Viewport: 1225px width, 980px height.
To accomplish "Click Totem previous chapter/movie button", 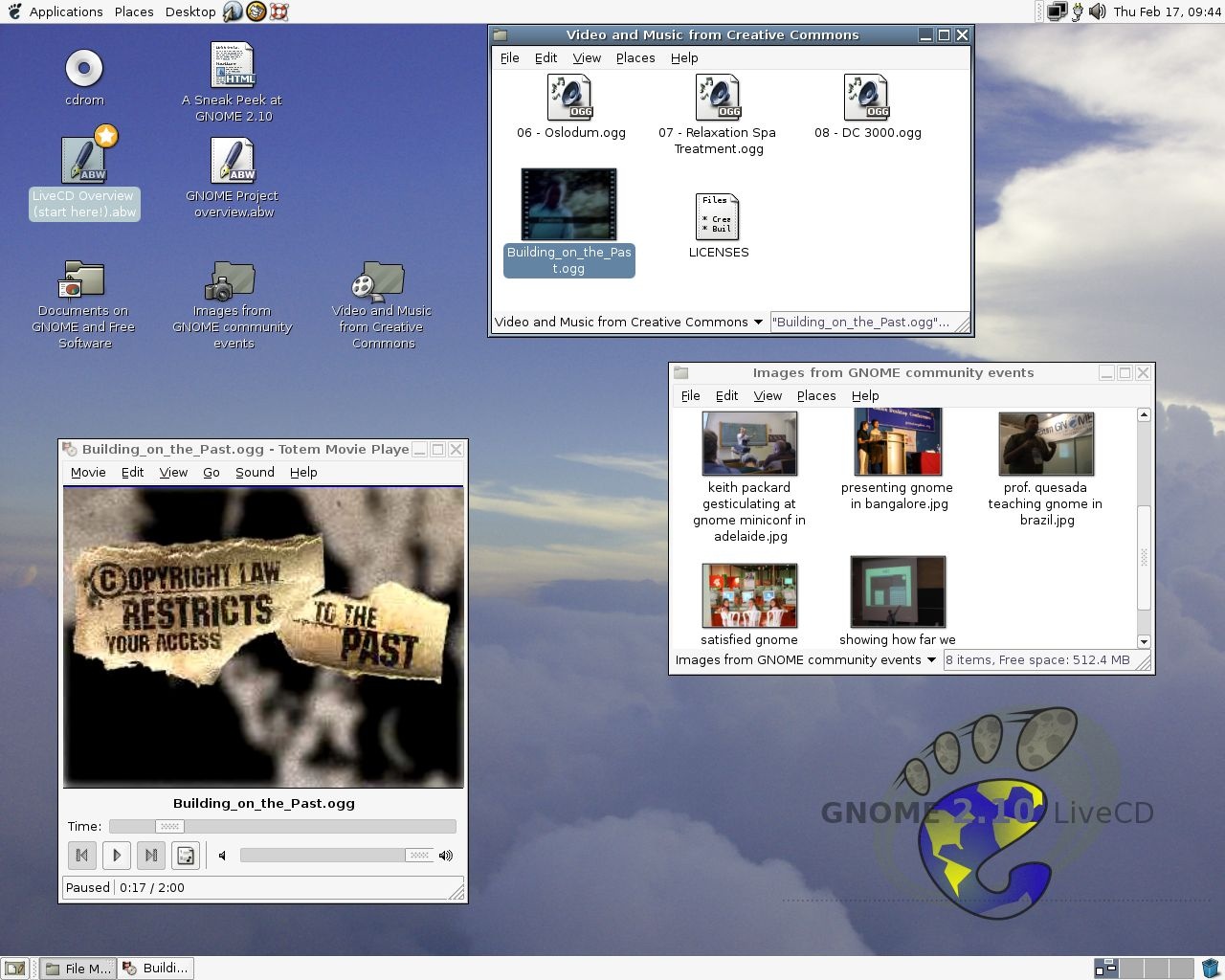I will point(82,856).
